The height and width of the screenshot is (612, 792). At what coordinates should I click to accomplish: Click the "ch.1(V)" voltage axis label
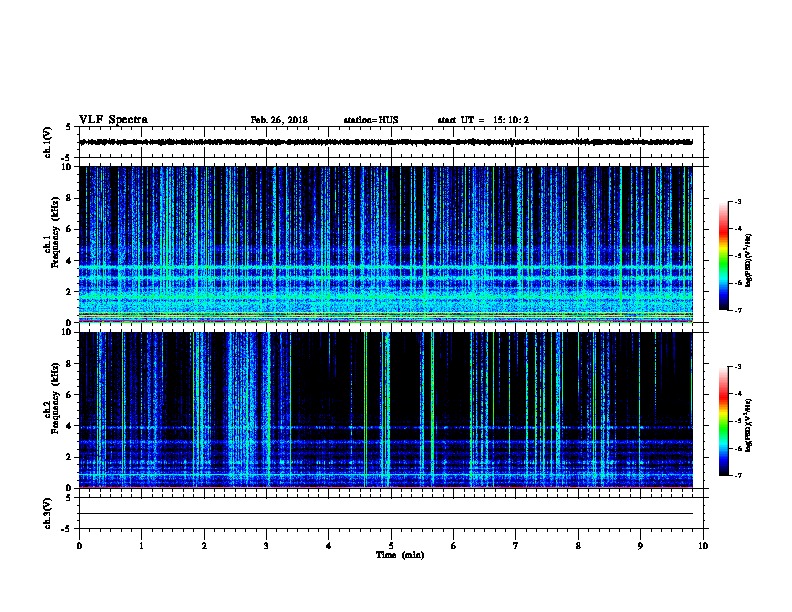[48, 142]
